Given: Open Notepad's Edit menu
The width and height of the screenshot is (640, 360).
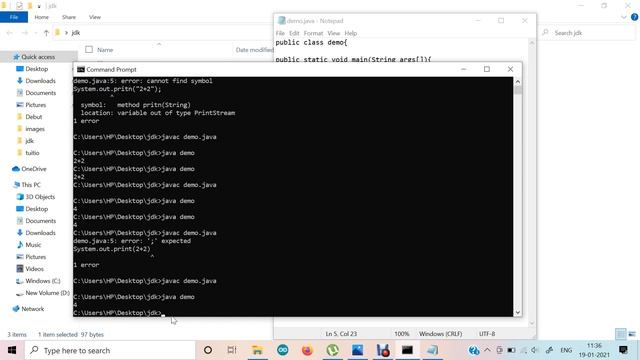Looking at the screenshot, I should (x=294, y=33).
